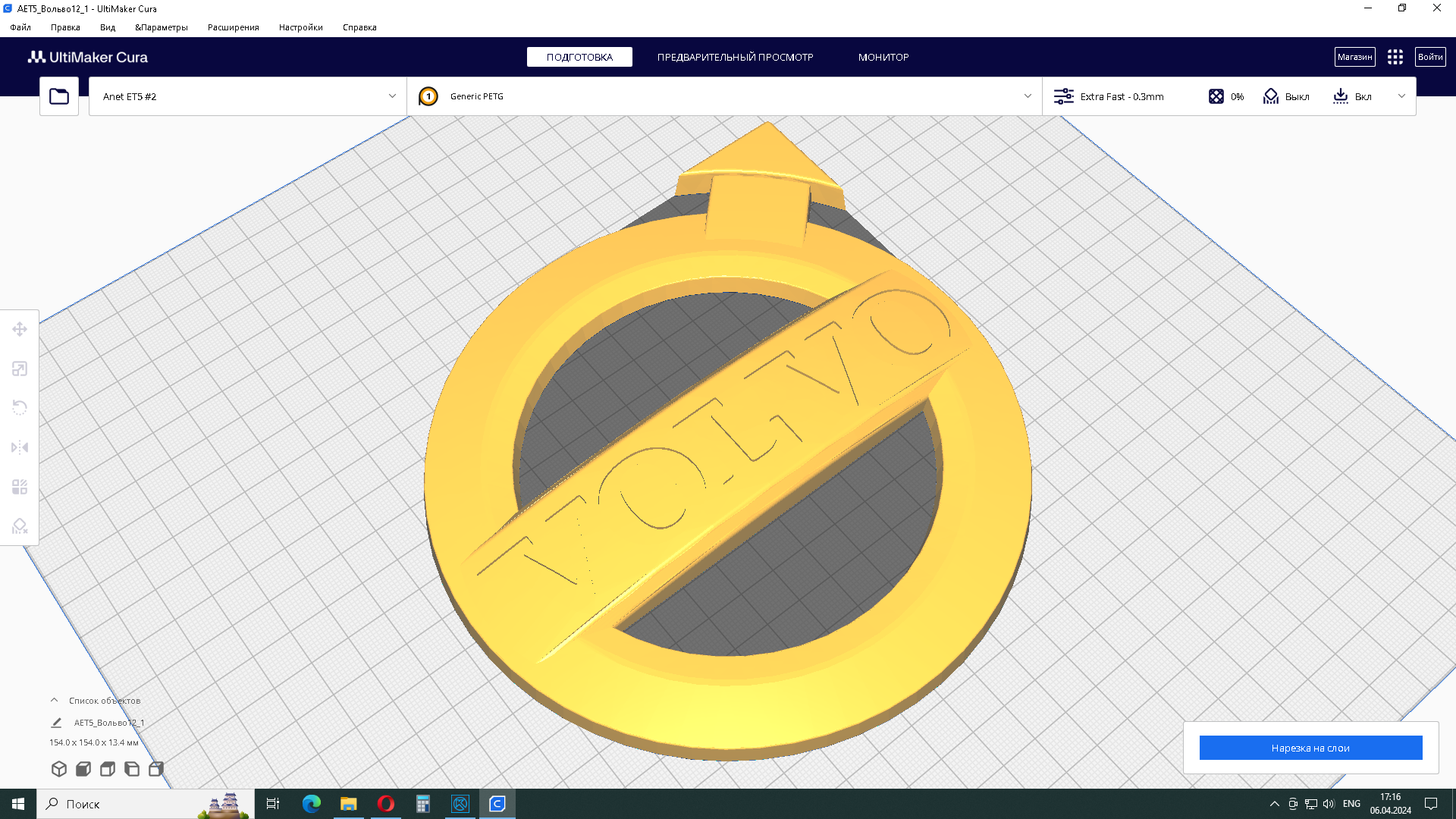The image size is (1456, 819).
Task: Show hidden system tray icons
Action: 1274,804
